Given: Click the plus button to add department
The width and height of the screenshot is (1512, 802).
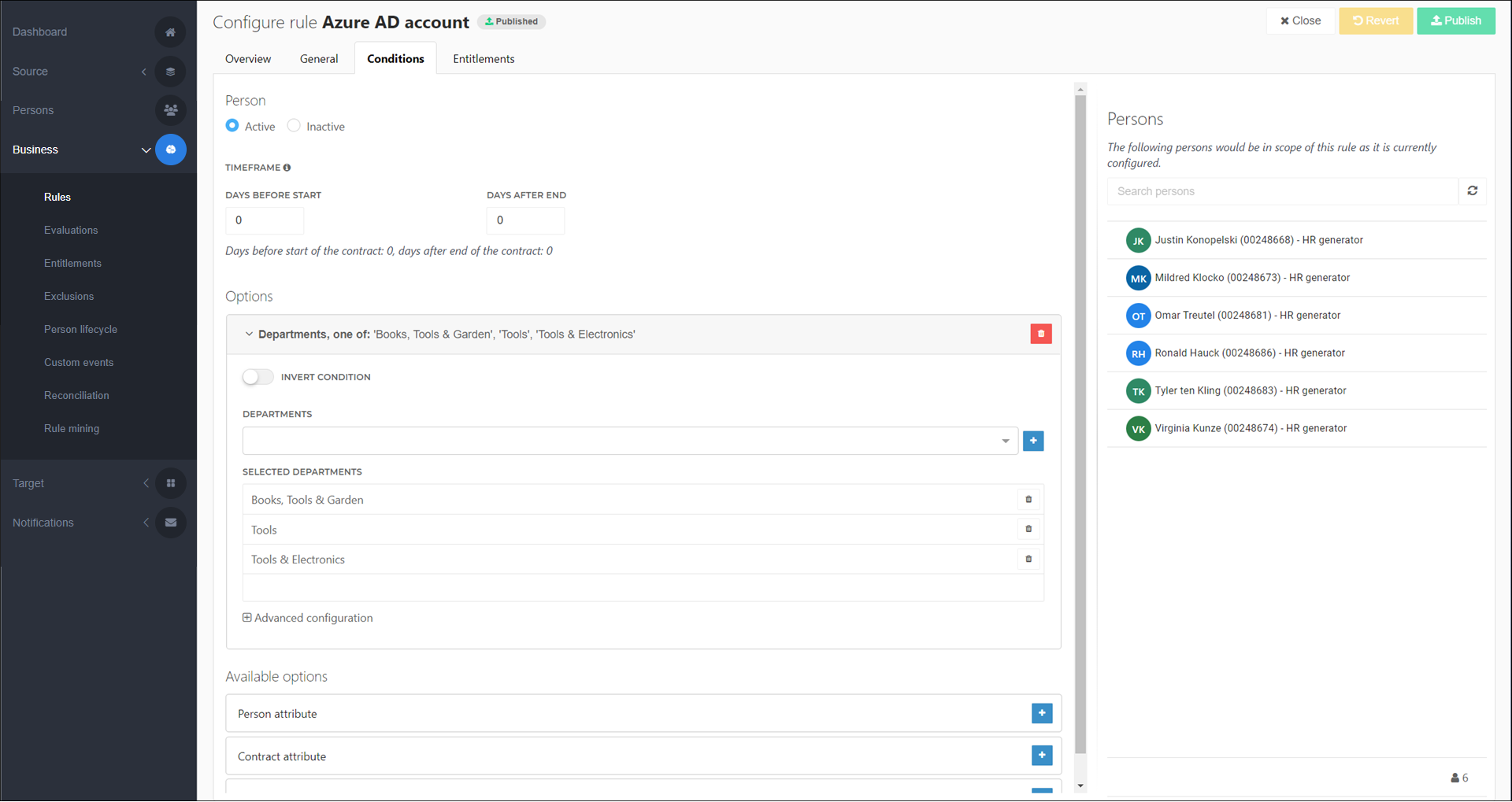Looking at the screenshot, I should point(1032,441).
